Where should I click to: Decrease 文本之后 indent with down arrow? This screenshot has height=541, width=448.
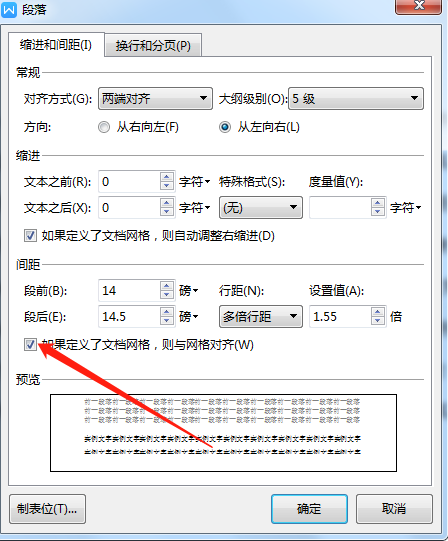coord(167,211)
